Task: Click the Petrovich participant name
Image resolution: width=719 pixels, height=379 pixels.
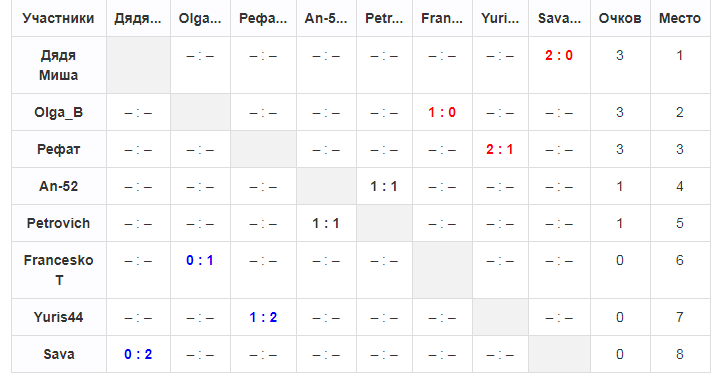Action: [58, 223]
